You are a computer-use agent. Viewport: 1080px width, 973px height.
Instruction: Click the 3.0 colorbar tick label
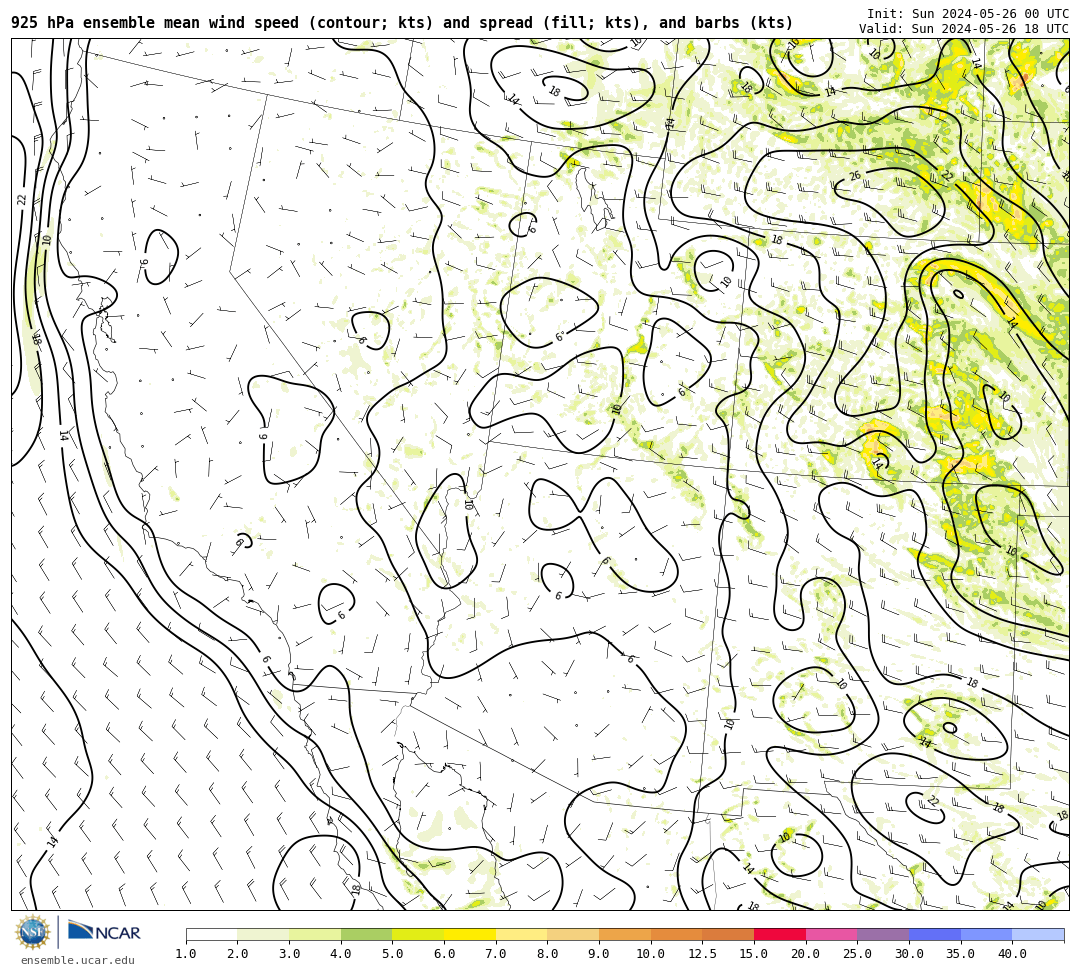click(x=289, y=954)
